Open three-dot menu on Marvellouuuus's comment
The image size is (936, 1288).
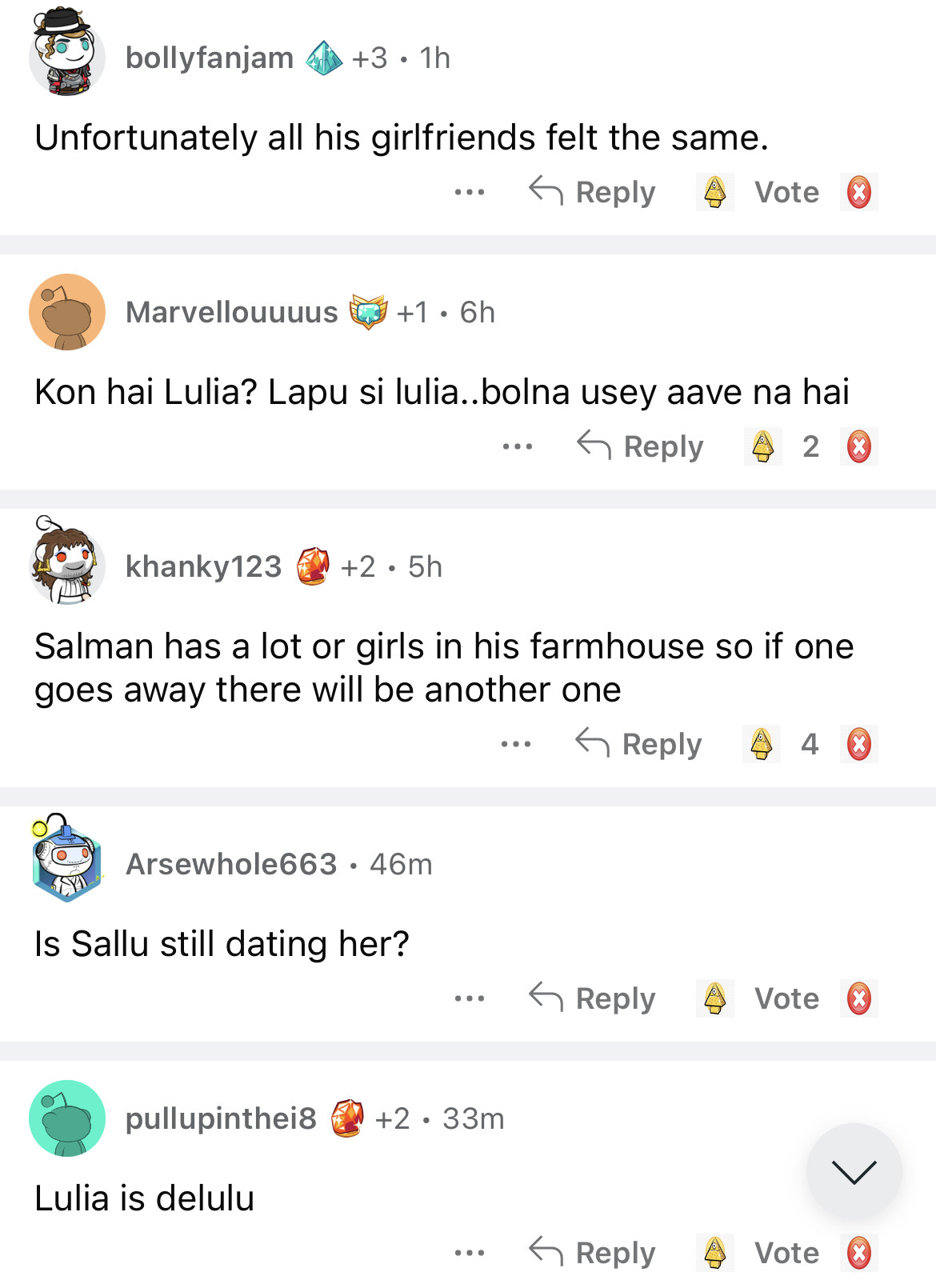coord(517,446)
